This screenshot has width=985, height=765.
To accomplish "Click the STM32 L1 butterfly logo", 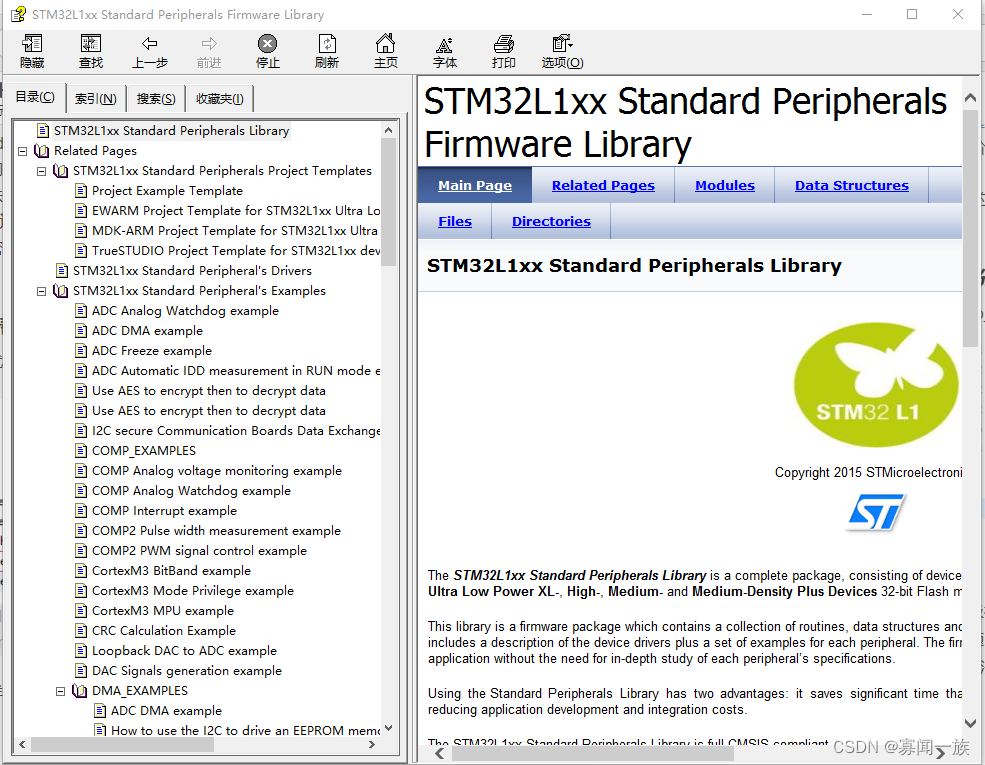I will [876, 384].
